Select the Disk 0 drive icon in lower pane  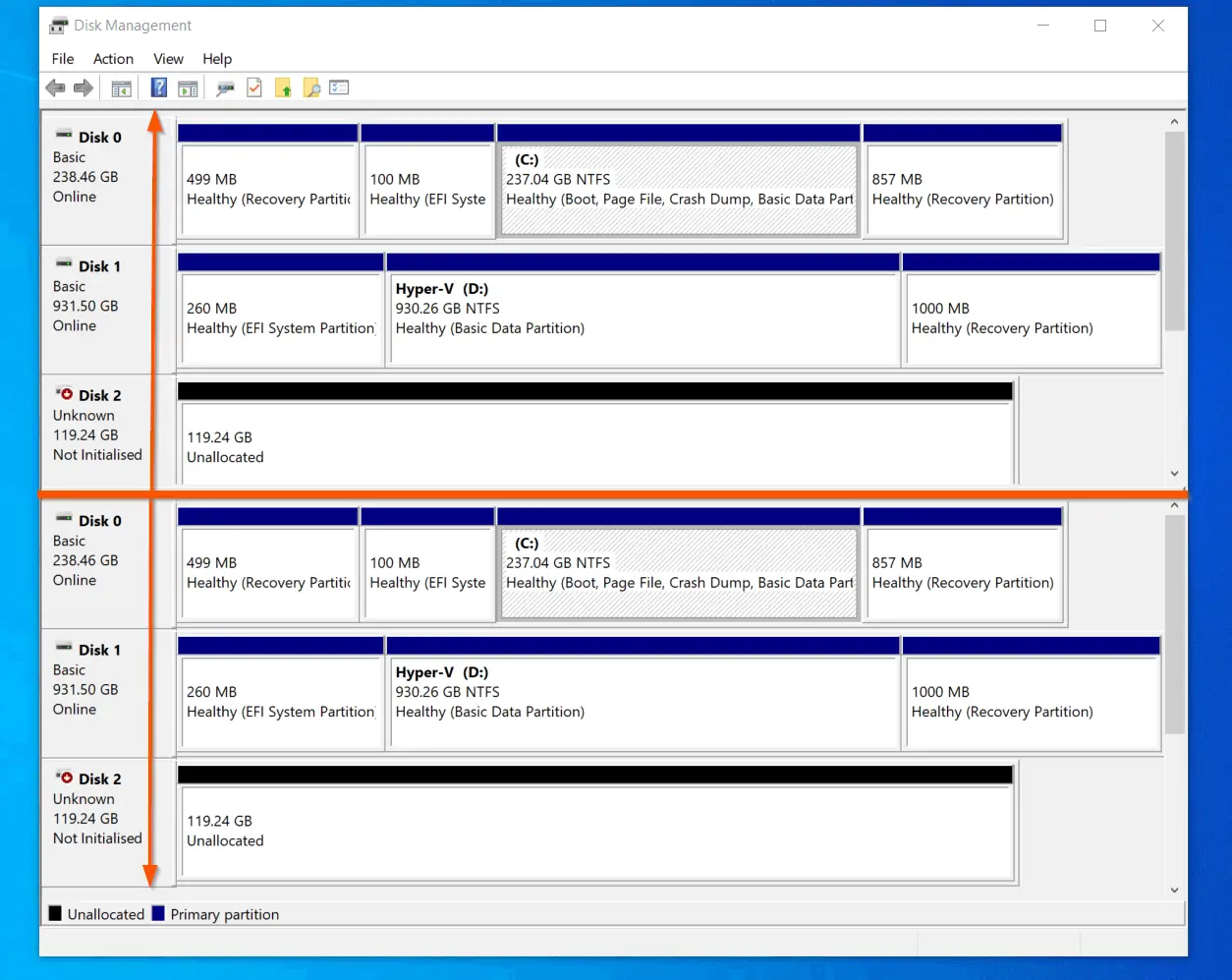pos(64,518)
